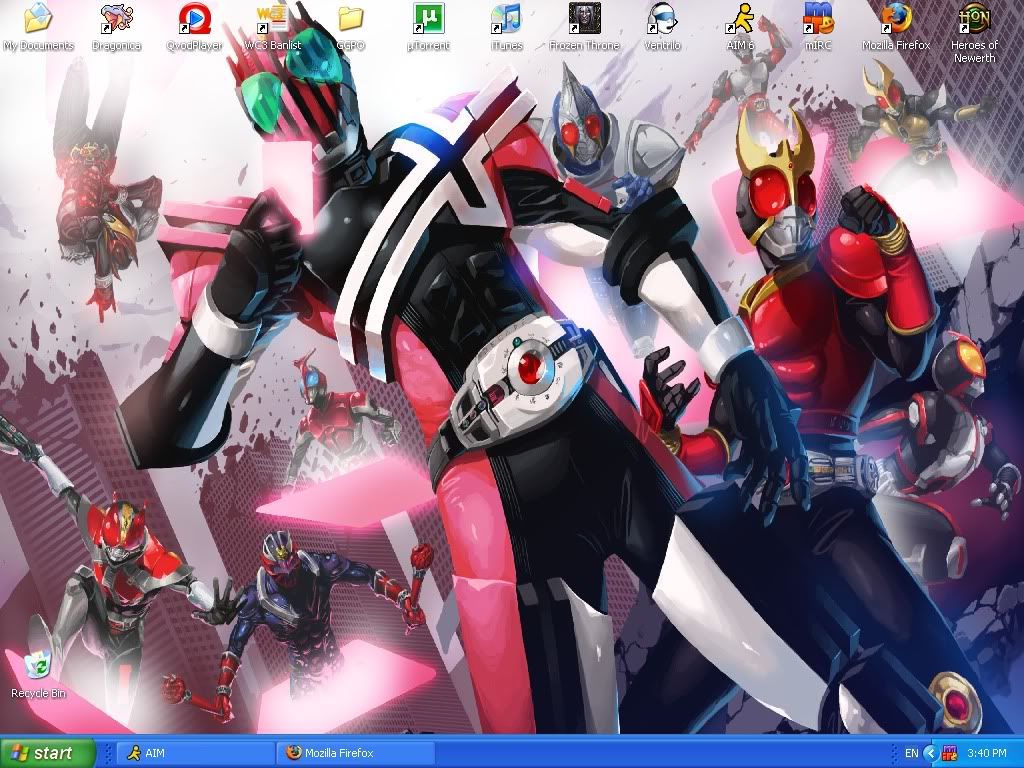The height and width of the screenshot is (768, 1024).
Task: Click the mIRC icon in the system tray
Action: [950, 753]
